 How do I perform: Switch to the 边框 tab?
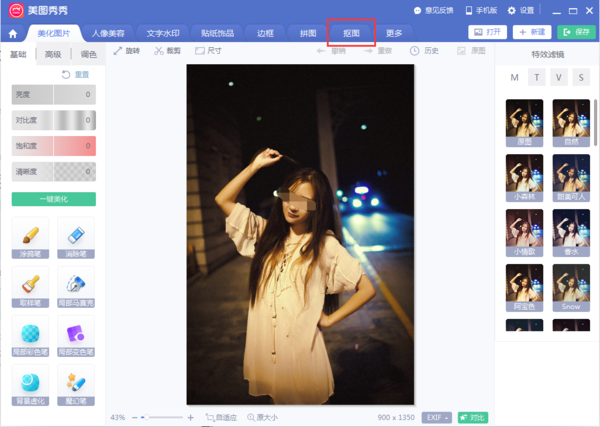[265, 33]
